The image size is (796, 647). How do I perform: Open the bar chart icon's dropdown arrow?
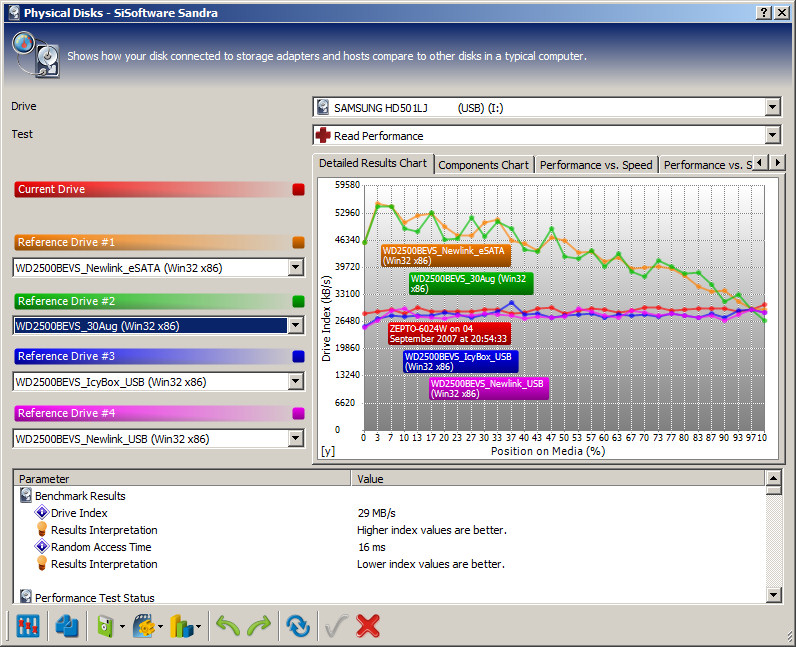coord(198,627)
